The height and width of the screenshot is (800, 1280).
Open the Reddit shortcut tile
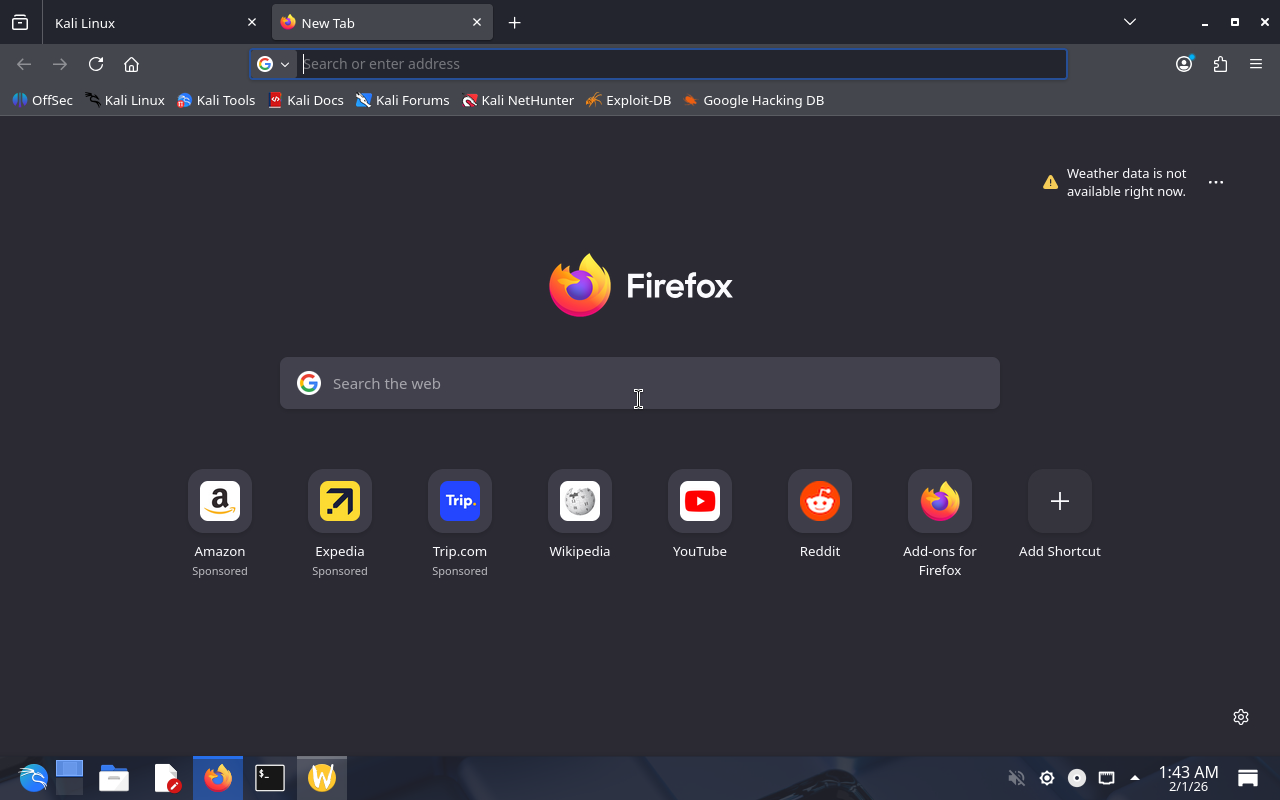[820, 501]
